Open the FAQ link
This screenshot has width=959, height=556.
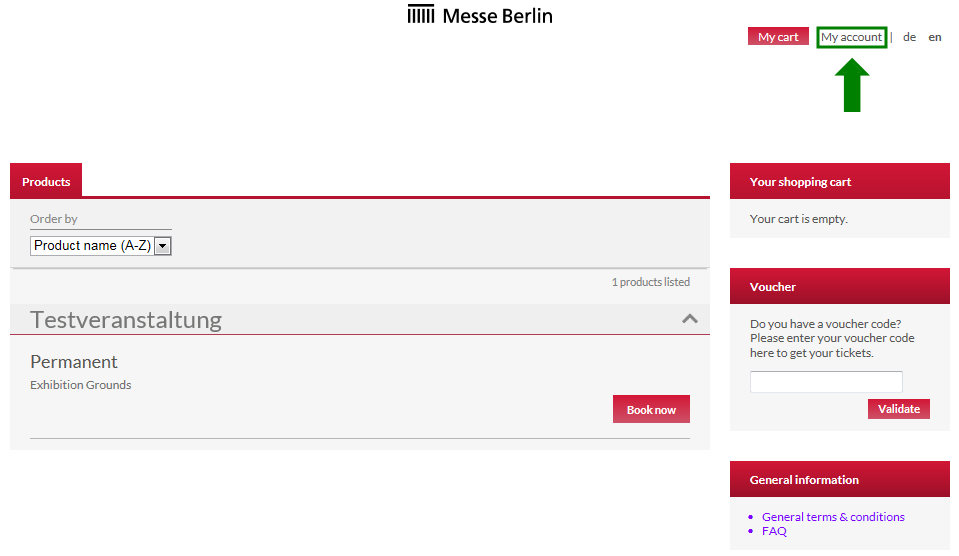tap(774, 531)
